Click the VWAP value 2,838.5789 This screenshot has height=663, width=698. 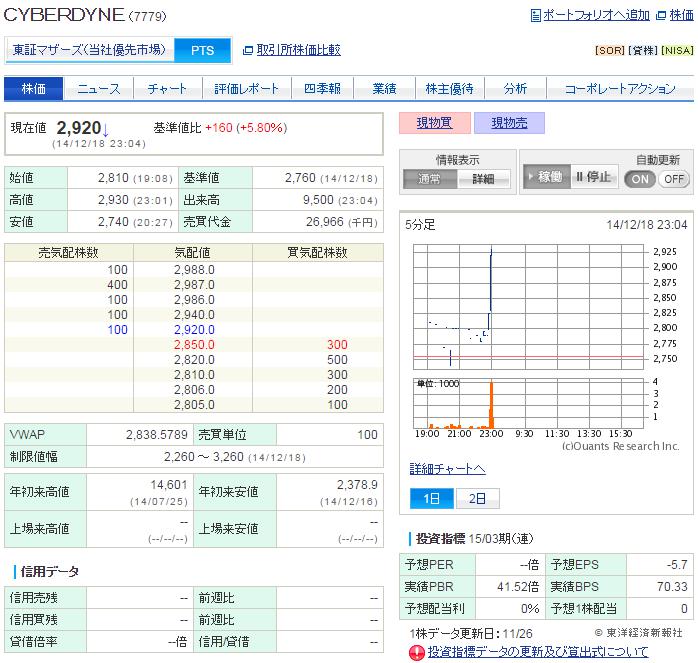click(x=157, y=435)
